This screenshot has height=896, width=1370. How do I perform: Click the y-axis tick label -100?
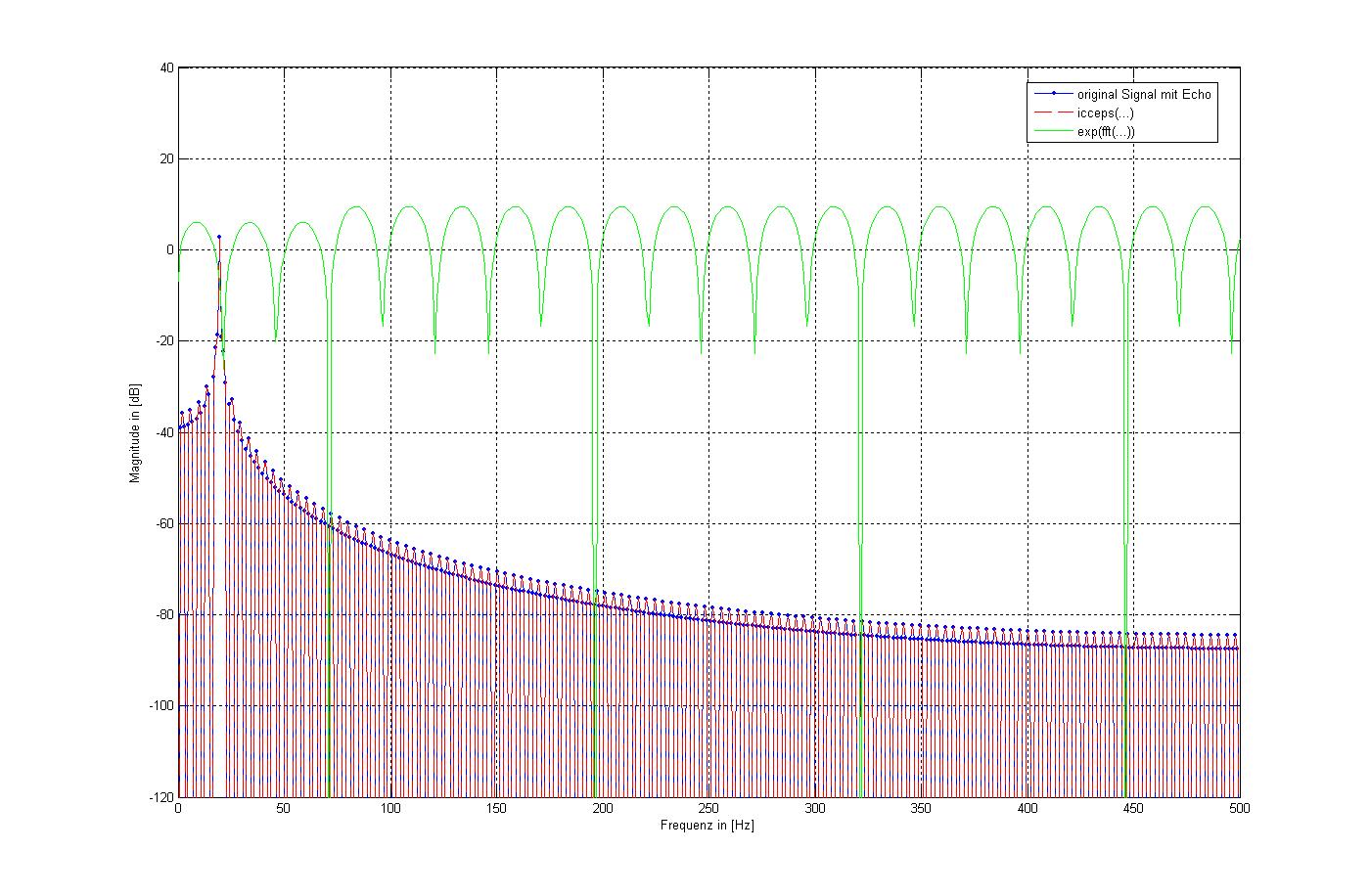(x=161, y=706)
